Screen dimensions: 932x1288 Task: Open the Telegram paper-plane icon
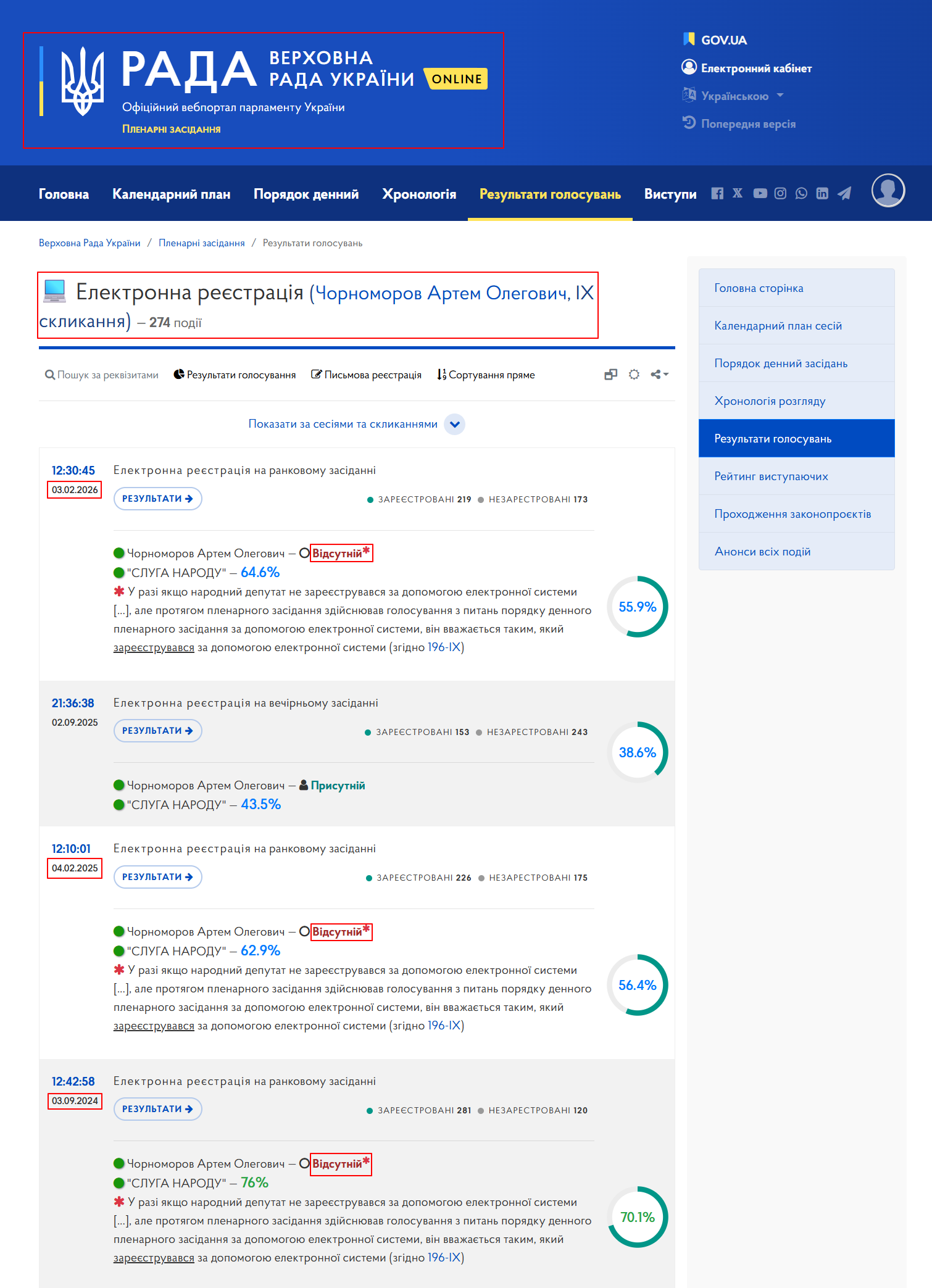click(x=844, y=194)
